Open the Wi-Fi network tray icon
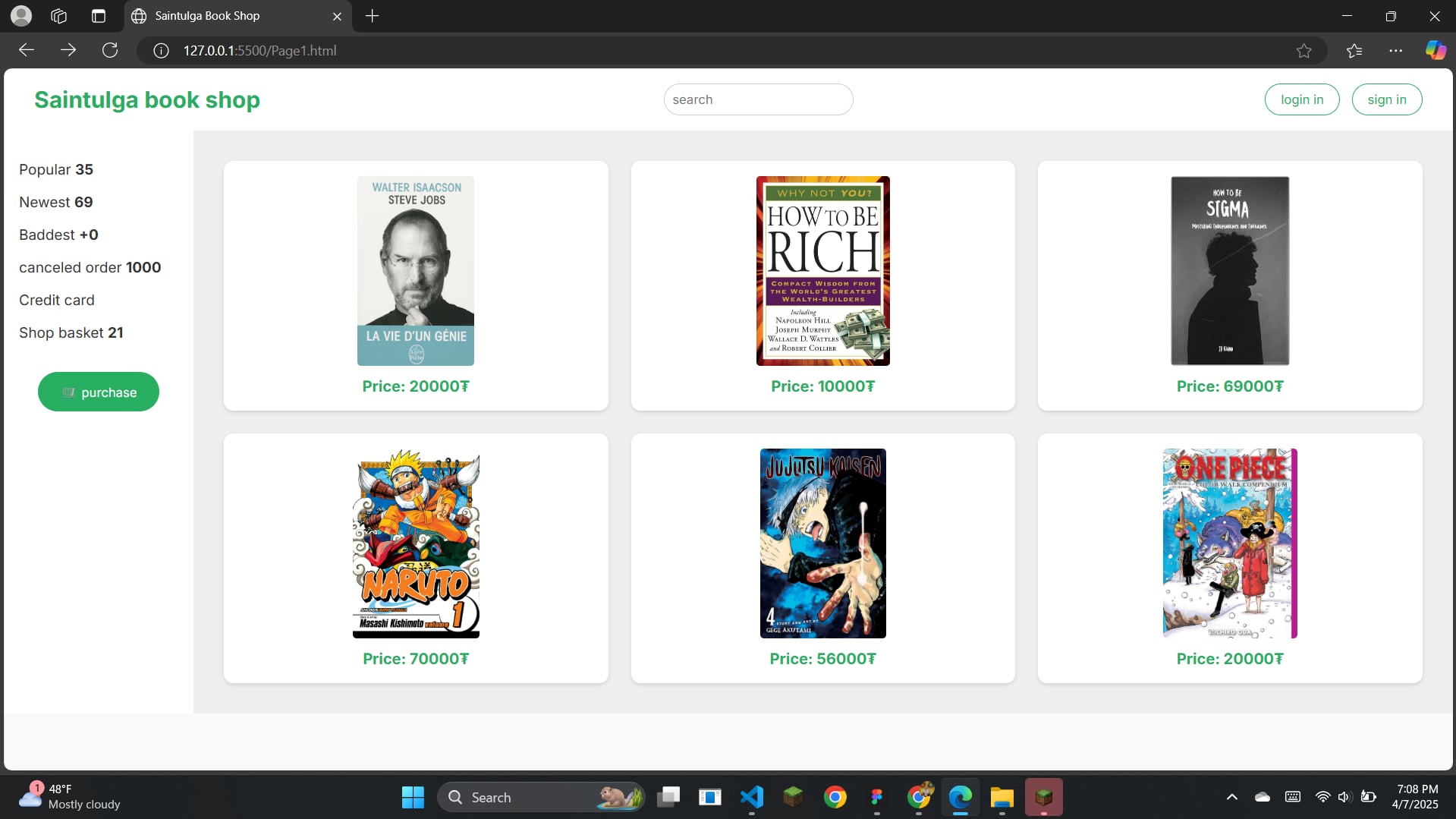 pos(1322,797)
